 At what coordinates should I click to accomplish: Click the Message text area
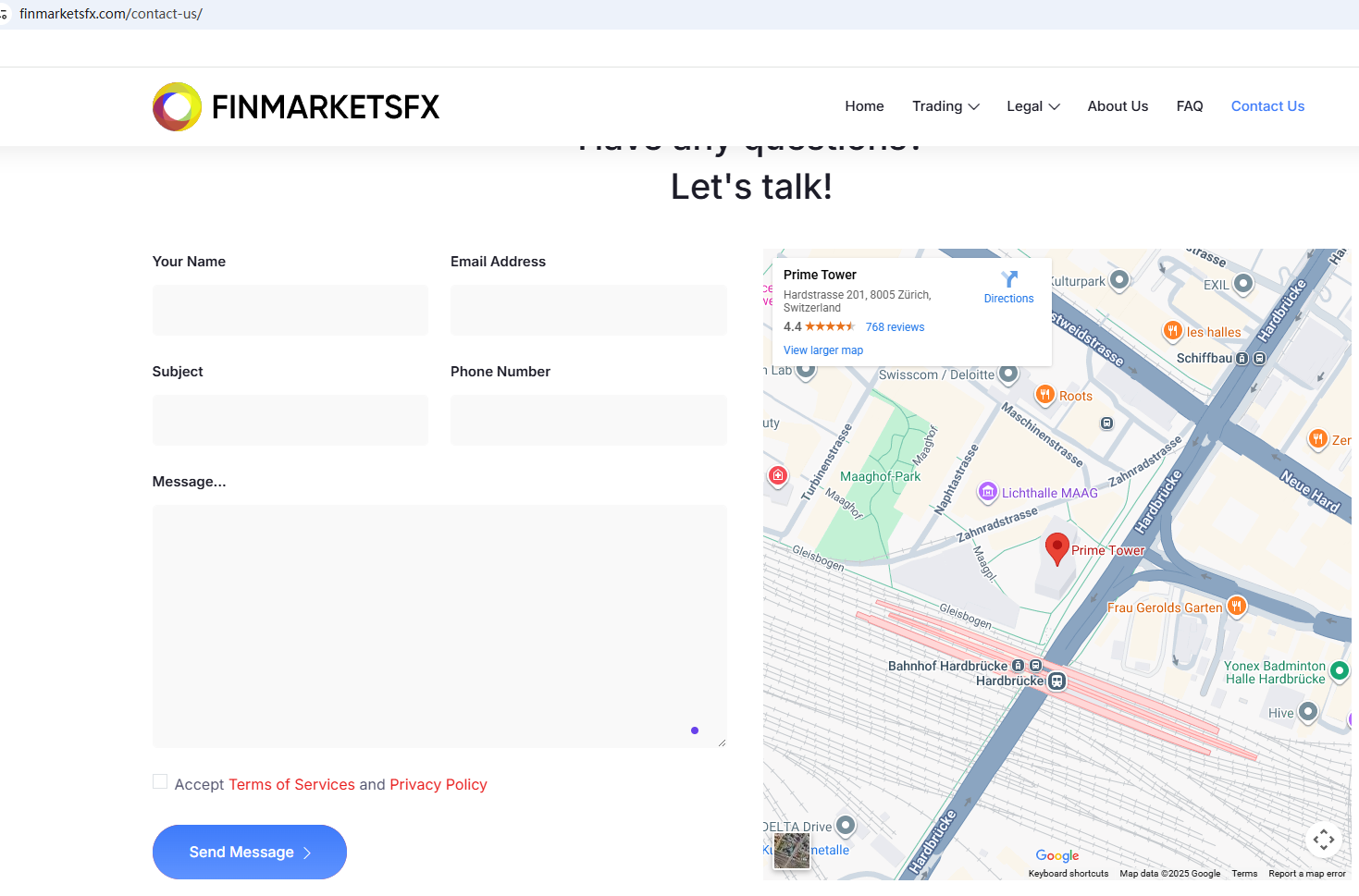point(439,626)
